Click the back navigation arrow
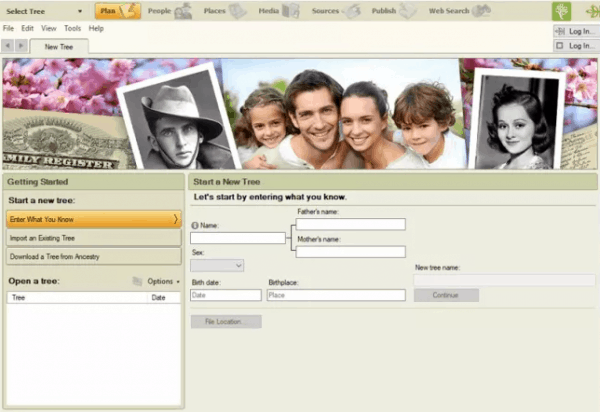Image resolution: width=600 pixels, height=412 pixels. coord(9,46)
